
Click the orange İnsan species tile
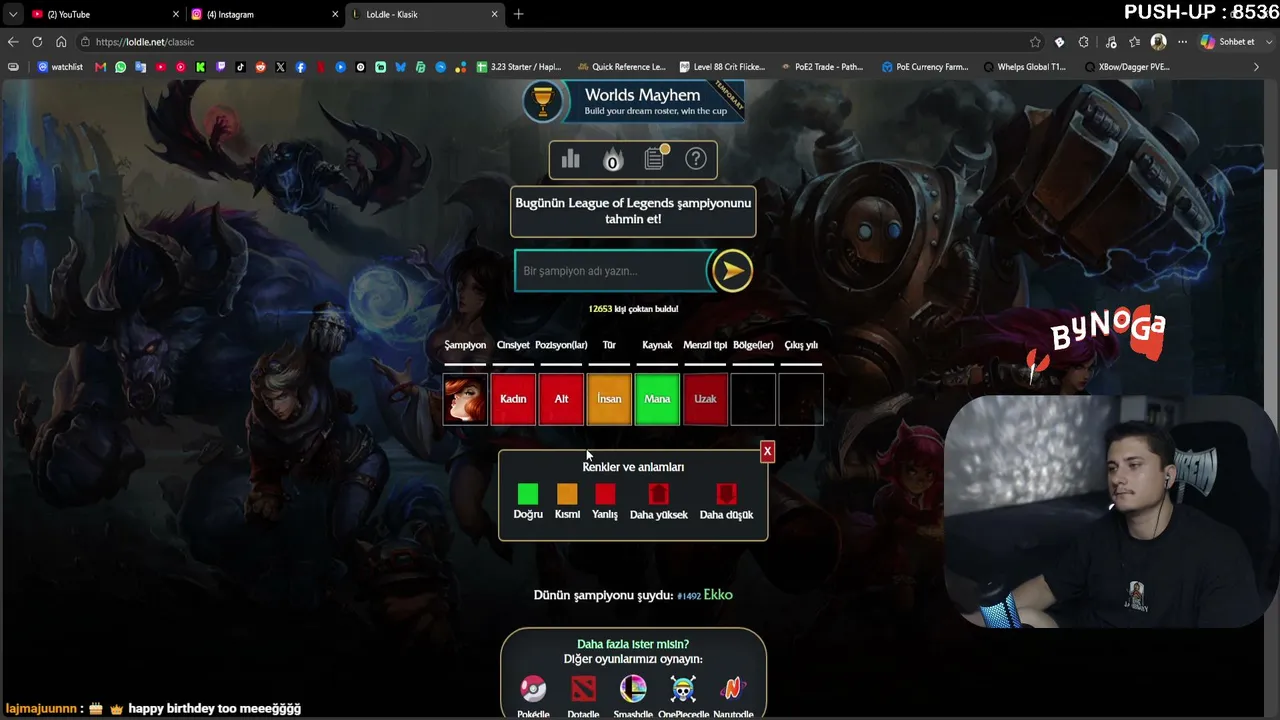(x=609, y=399)
